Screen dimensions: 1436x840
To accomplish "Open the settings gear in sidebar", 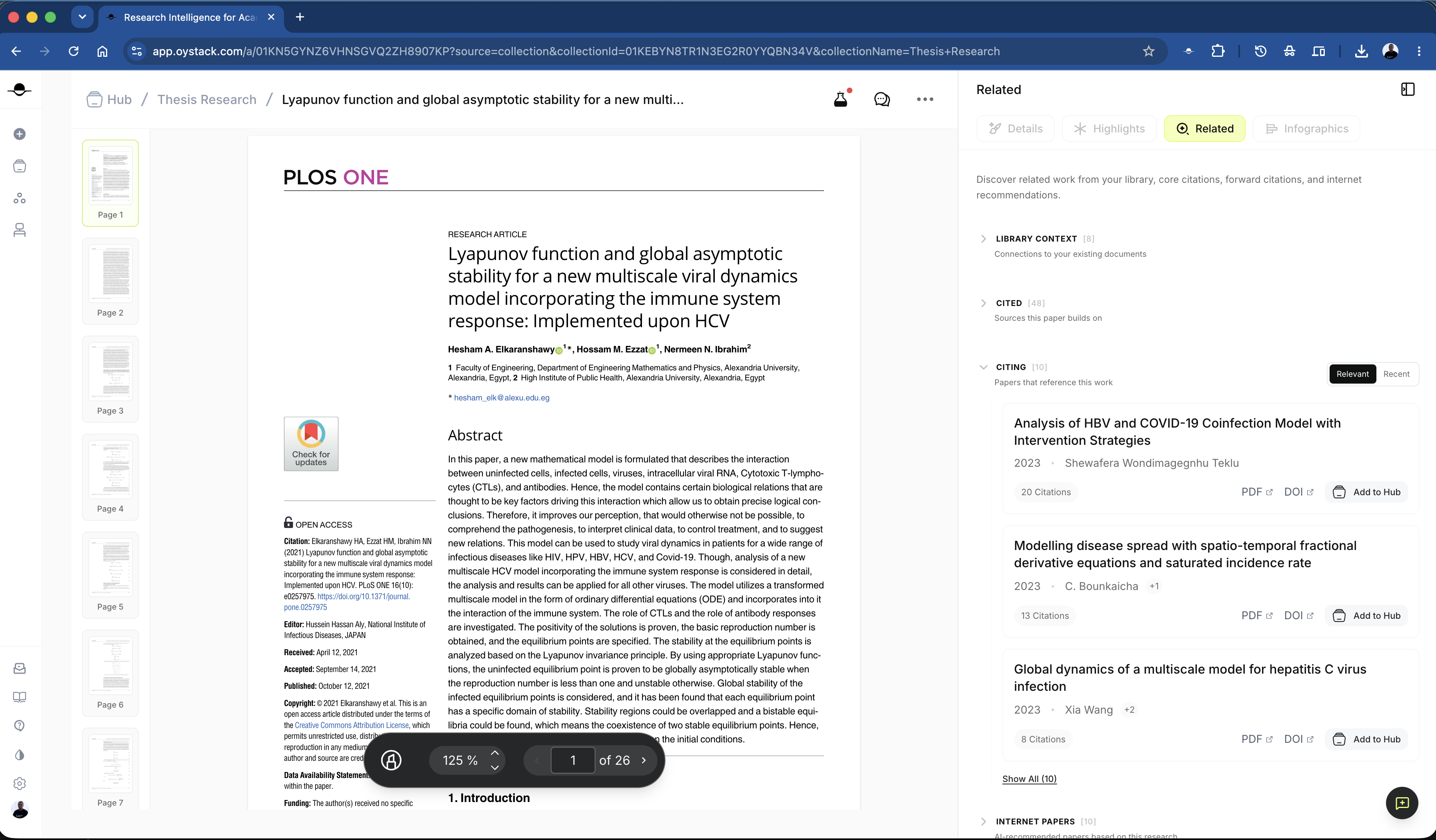I will click(x=20, y=784).
